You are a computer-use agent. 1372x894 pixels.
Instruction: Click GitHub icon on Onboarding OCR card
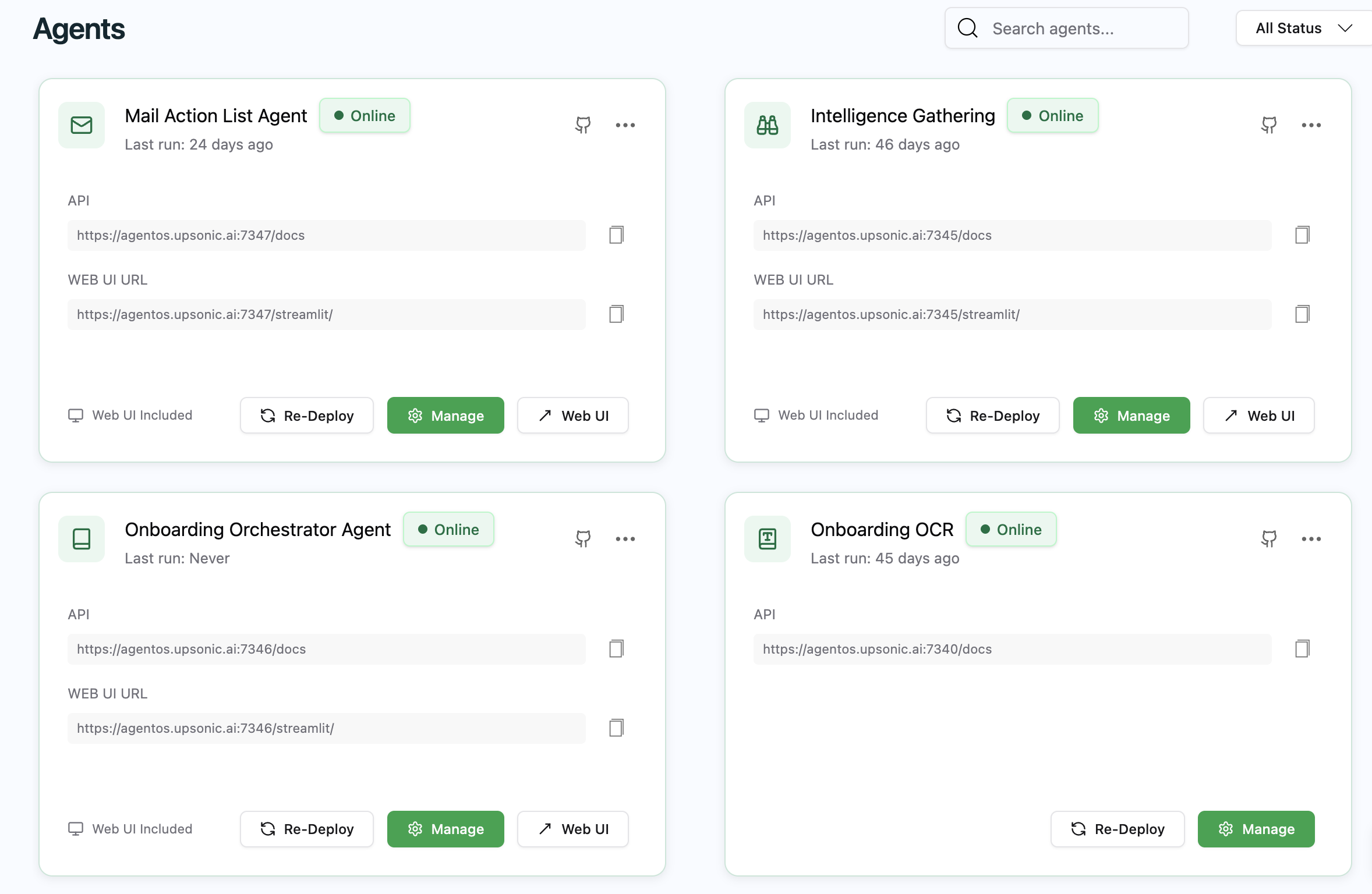tap(1269, 538)
